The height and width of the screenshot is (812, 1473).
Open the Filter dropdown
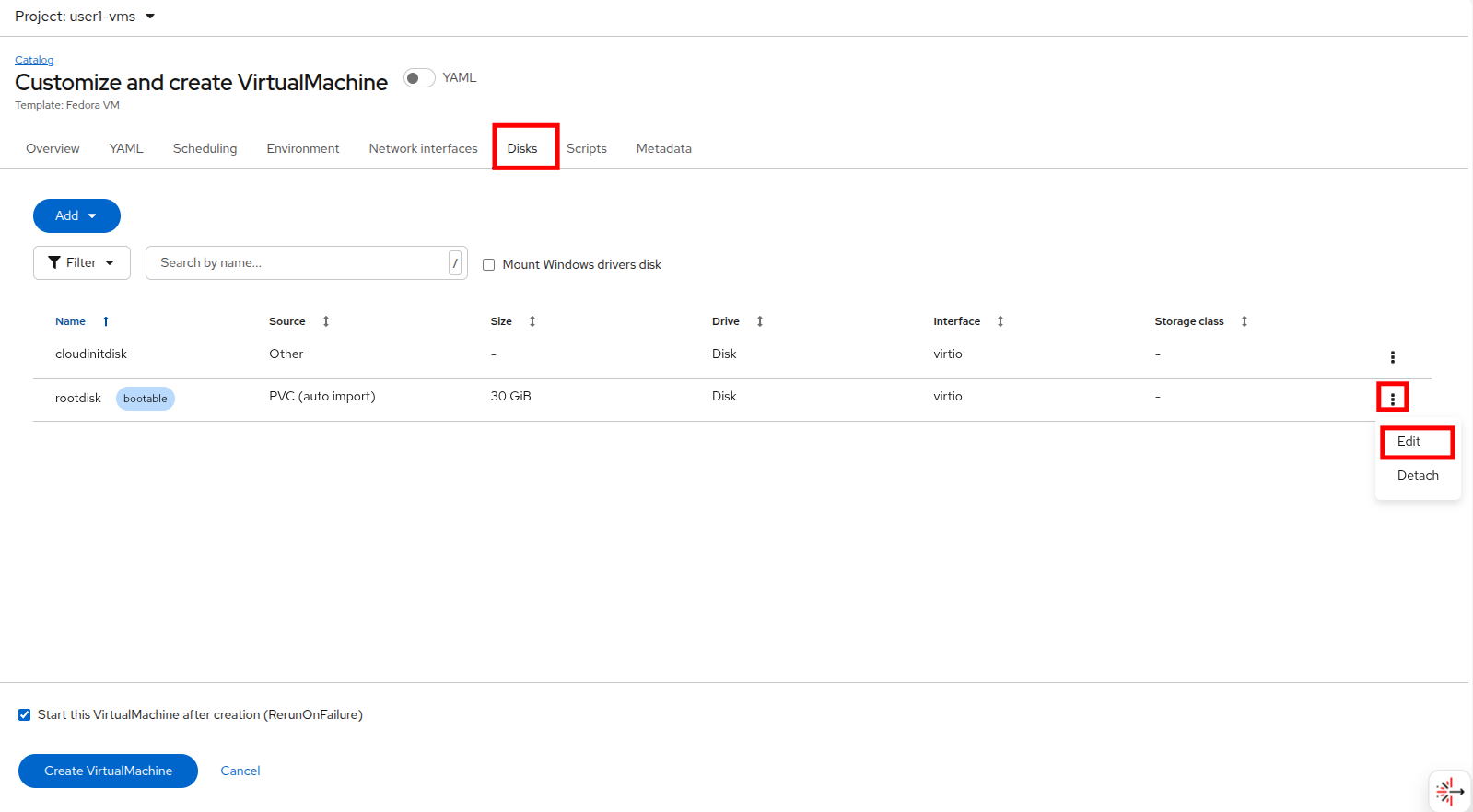pyautogui.click(x=81, y=263)
